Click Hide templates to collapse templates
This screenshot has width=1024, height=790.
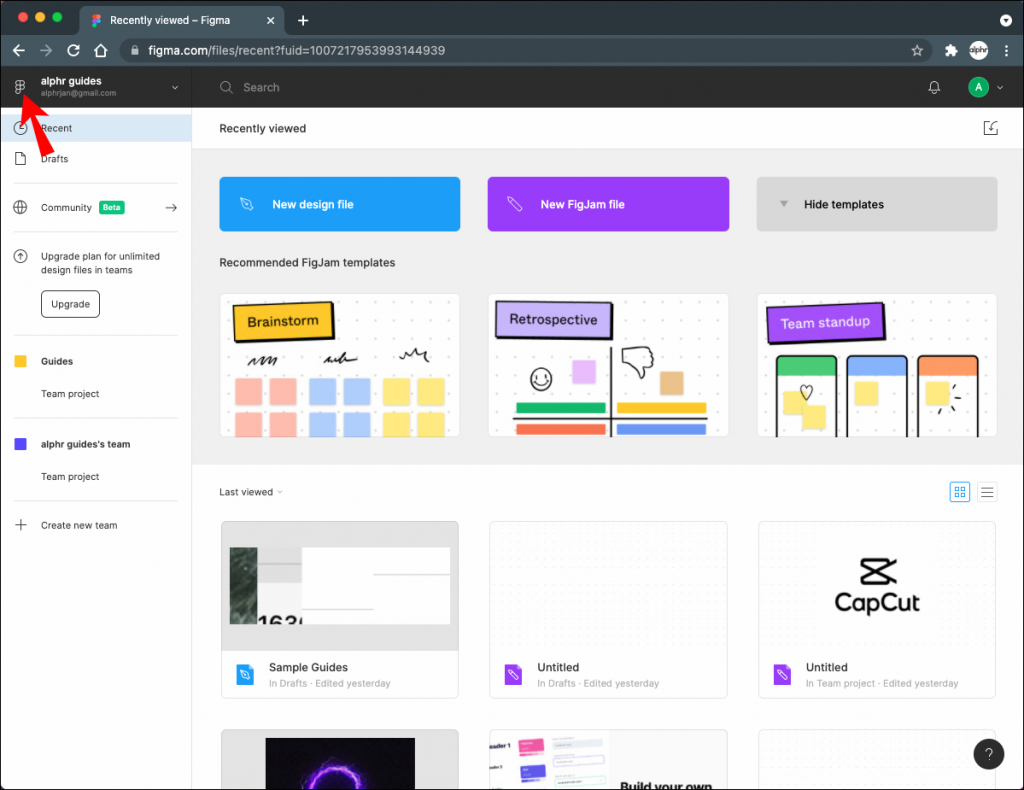(x=876, y=204)
